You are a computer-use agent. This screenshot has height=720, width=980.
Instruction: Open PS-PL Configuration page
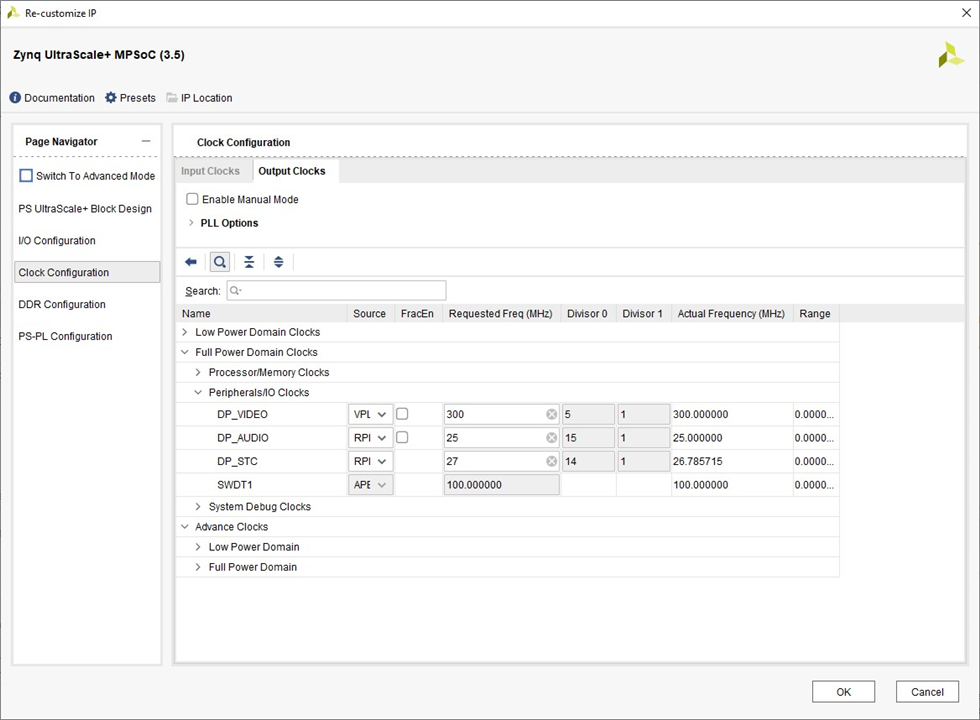coord(65,336)
